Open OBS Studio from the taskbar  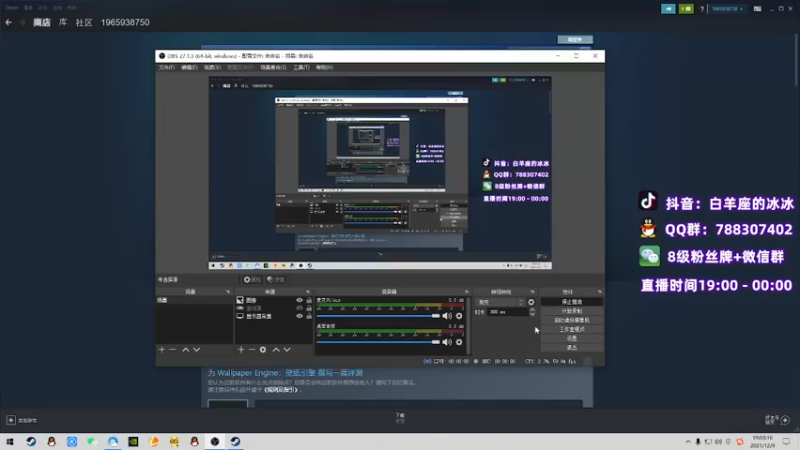tap(215, 441)
